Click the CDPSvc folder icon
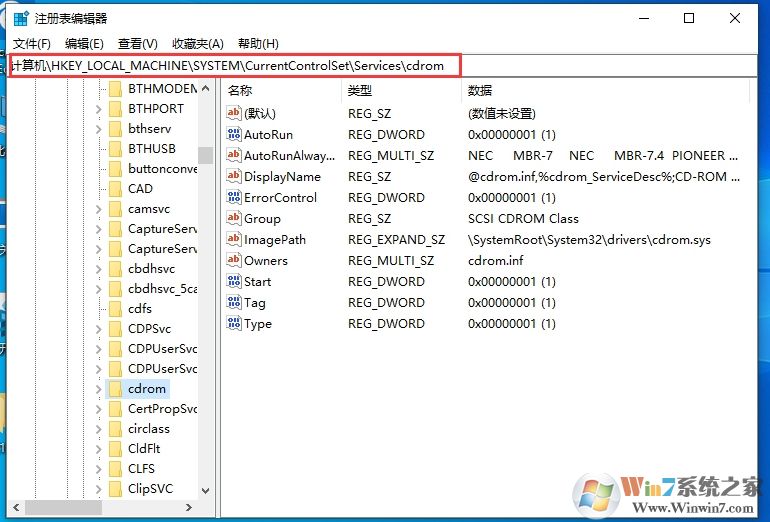This screenshot has height=522, width=770. [115, 329]
